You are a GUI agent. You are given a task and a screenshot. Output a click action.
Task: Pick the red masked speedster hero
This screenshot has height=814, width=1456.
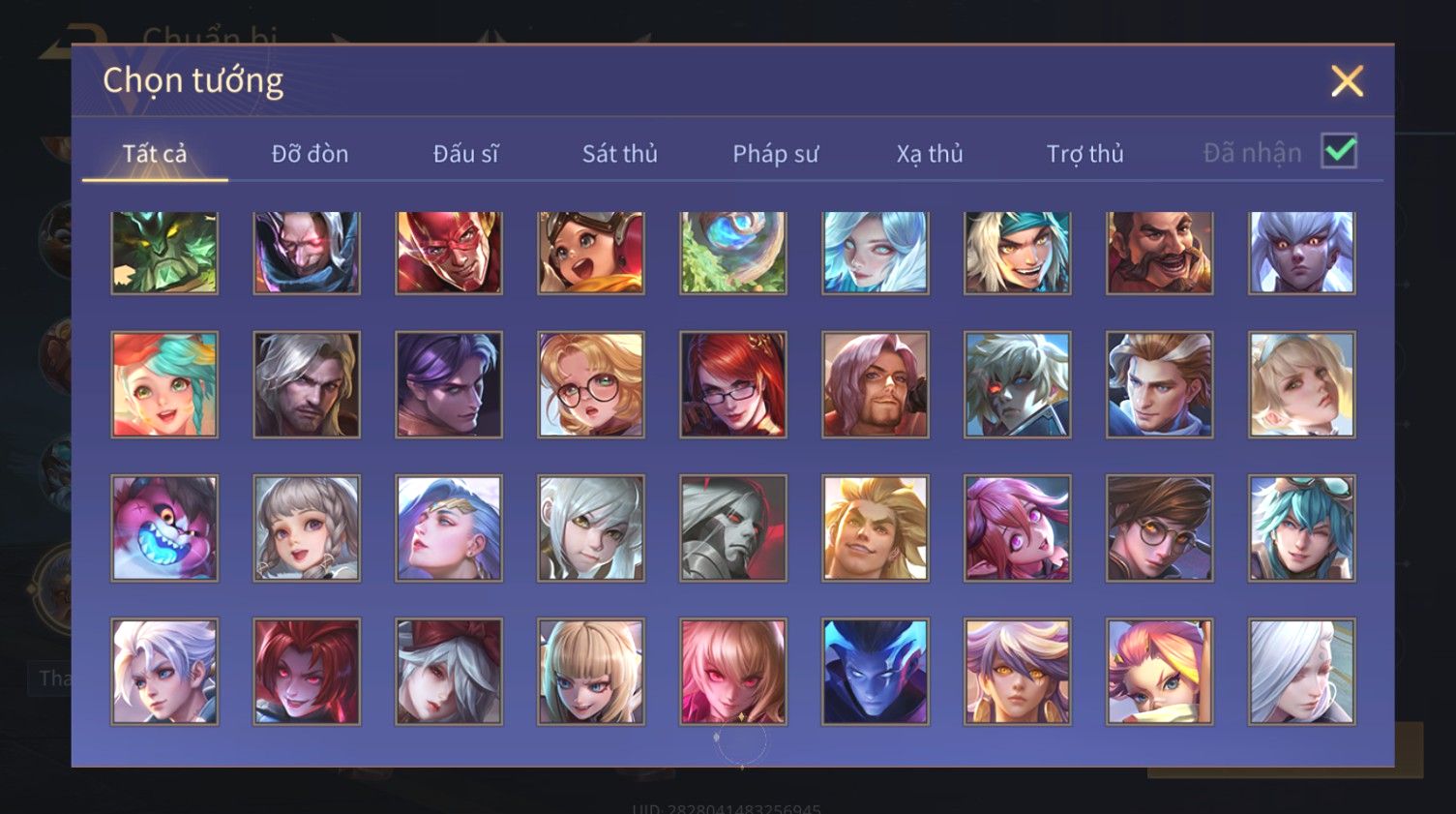pos(449,253)
